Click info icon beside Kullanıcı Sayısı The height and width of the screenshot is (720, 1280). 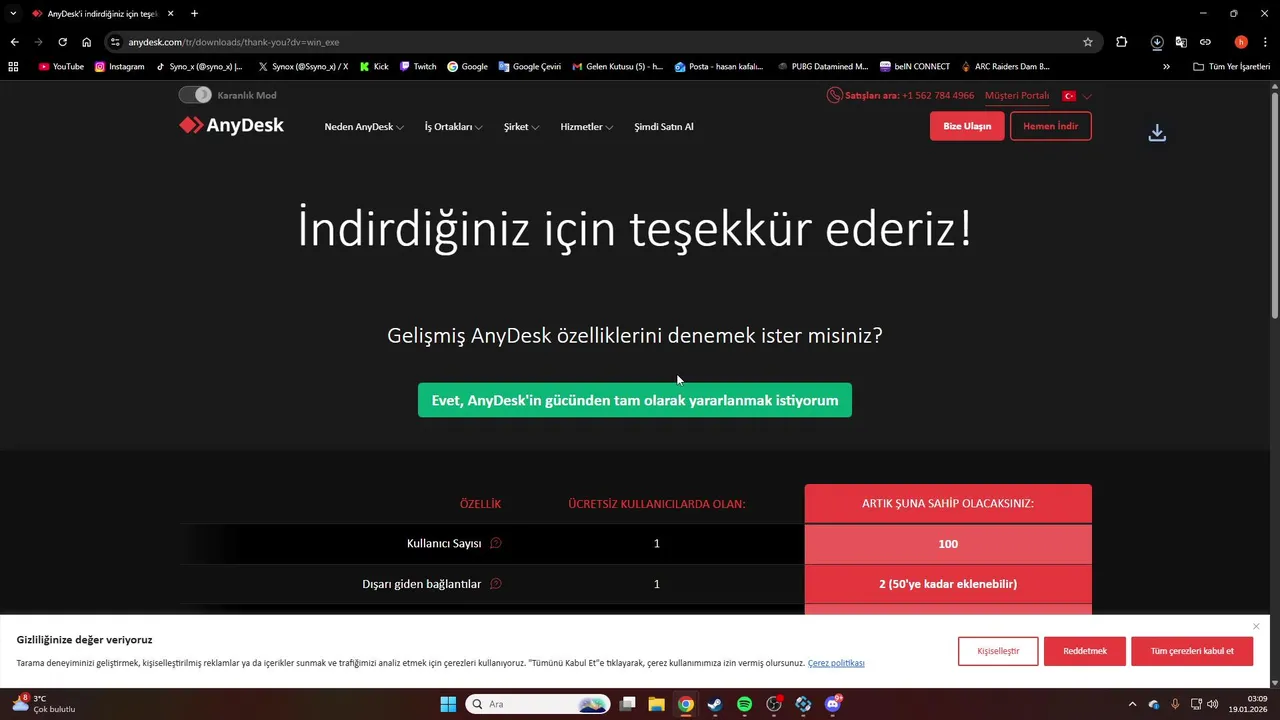click(x=495, y=543)
